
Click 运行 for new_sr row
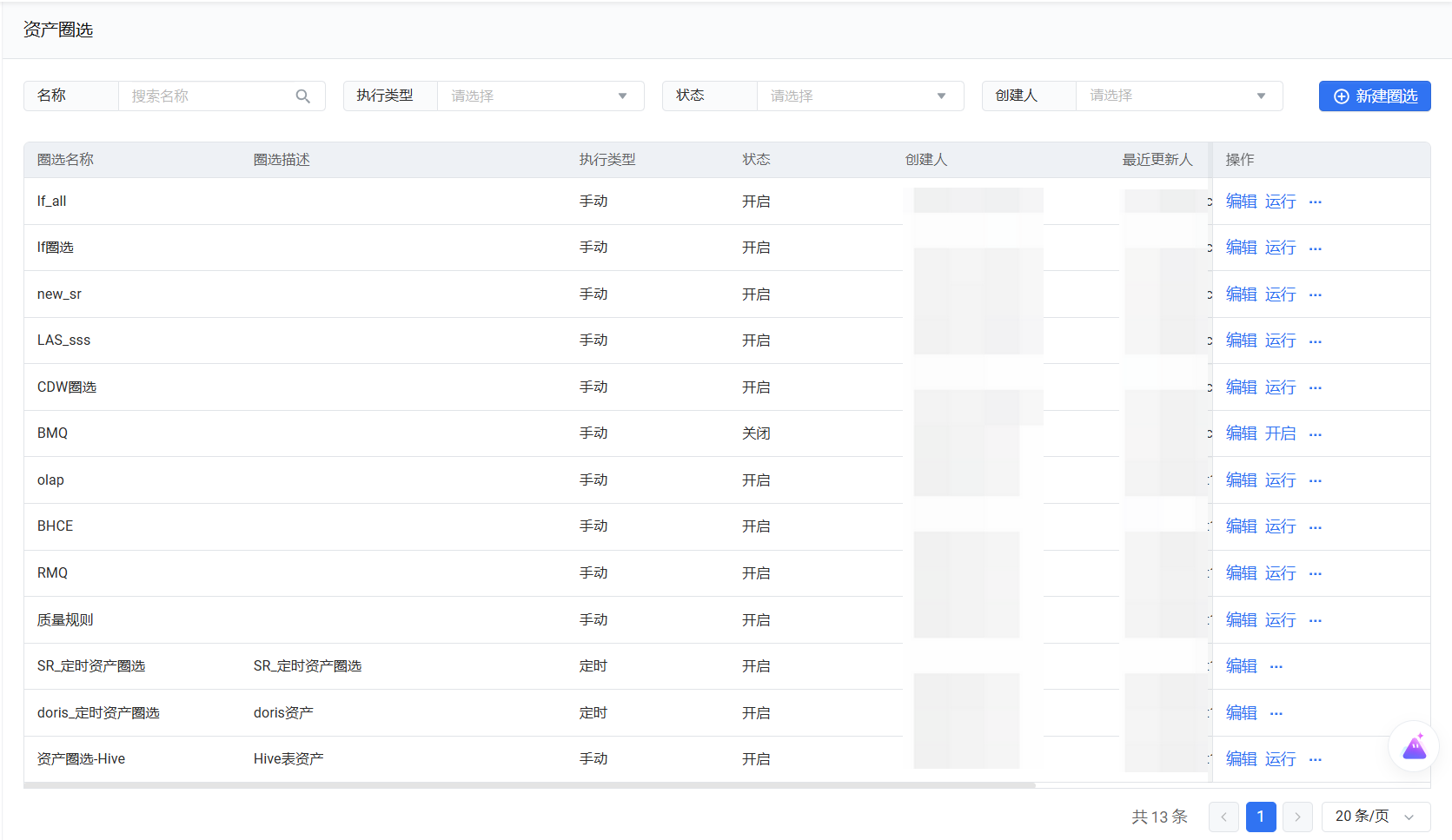tap(1280, 294)
